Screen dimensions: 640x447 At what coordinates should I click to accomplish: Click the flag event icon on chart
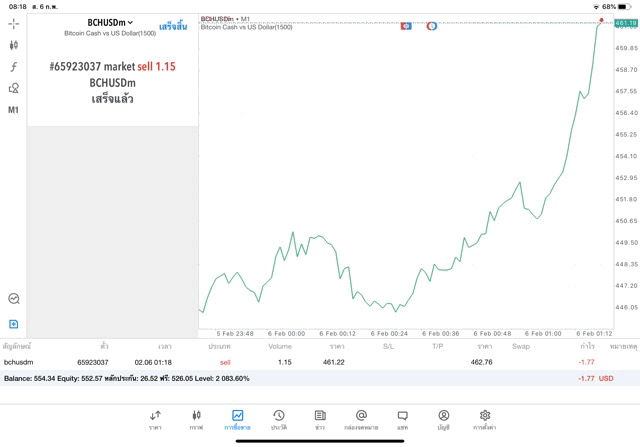point(406,26)
